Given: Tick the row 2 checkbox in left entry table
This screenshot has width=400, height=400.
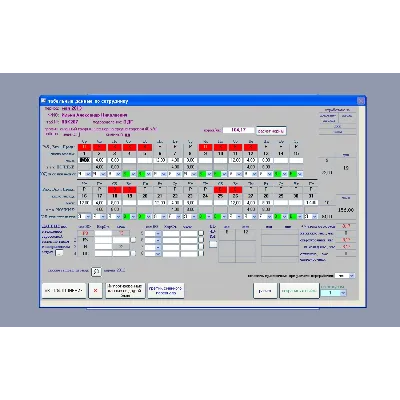Looking at the screenshot, I should point(133,240).
